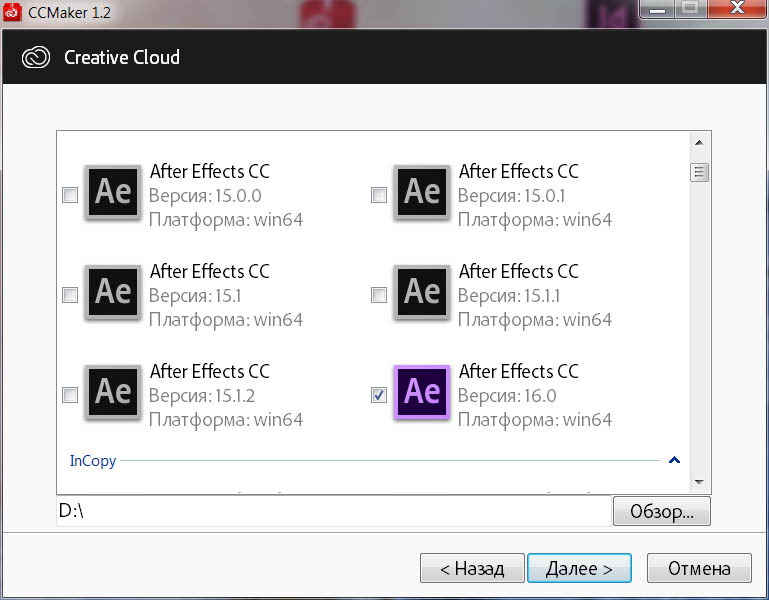This screenshot has width=769, height=600.
Task: Click the After Effects CC title above 15.1
Action: [210, 271]
